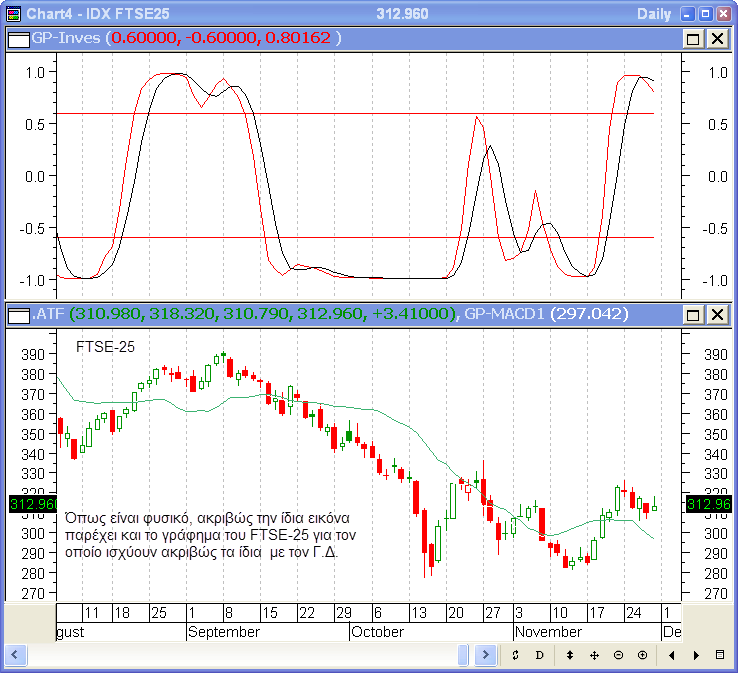Maximize the .ATF price panel
The image size is (738, 673).
pos(693,315)
